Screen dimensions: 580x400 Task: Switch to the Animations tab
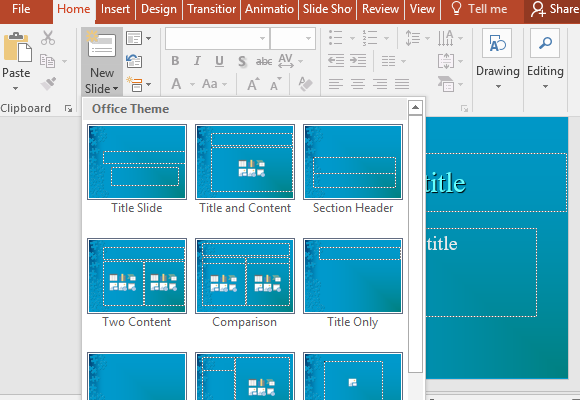click(x=269, y=9)
